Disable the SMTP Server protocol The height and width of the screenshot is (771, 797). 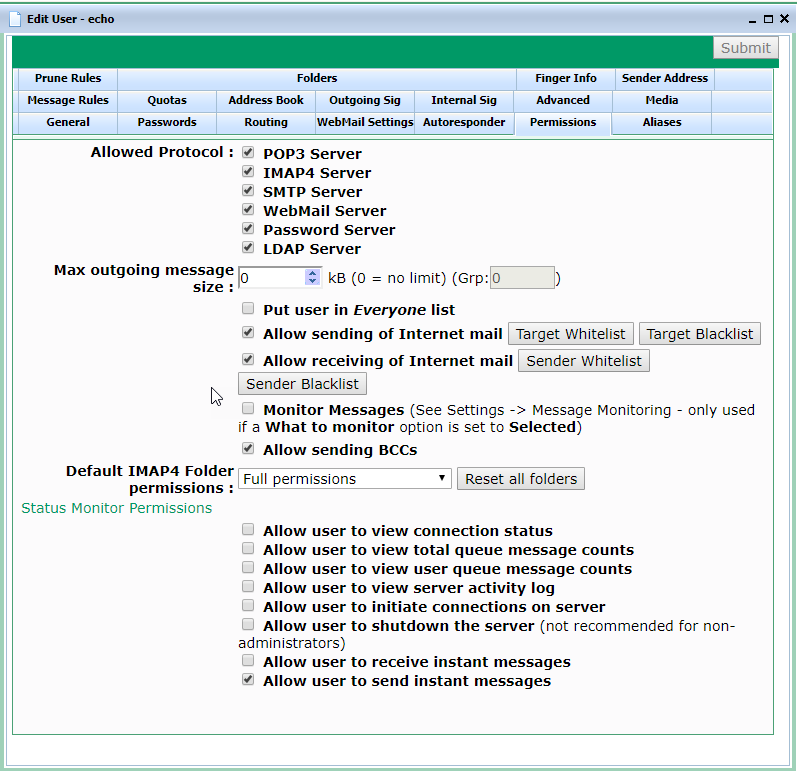coord(248,190)
